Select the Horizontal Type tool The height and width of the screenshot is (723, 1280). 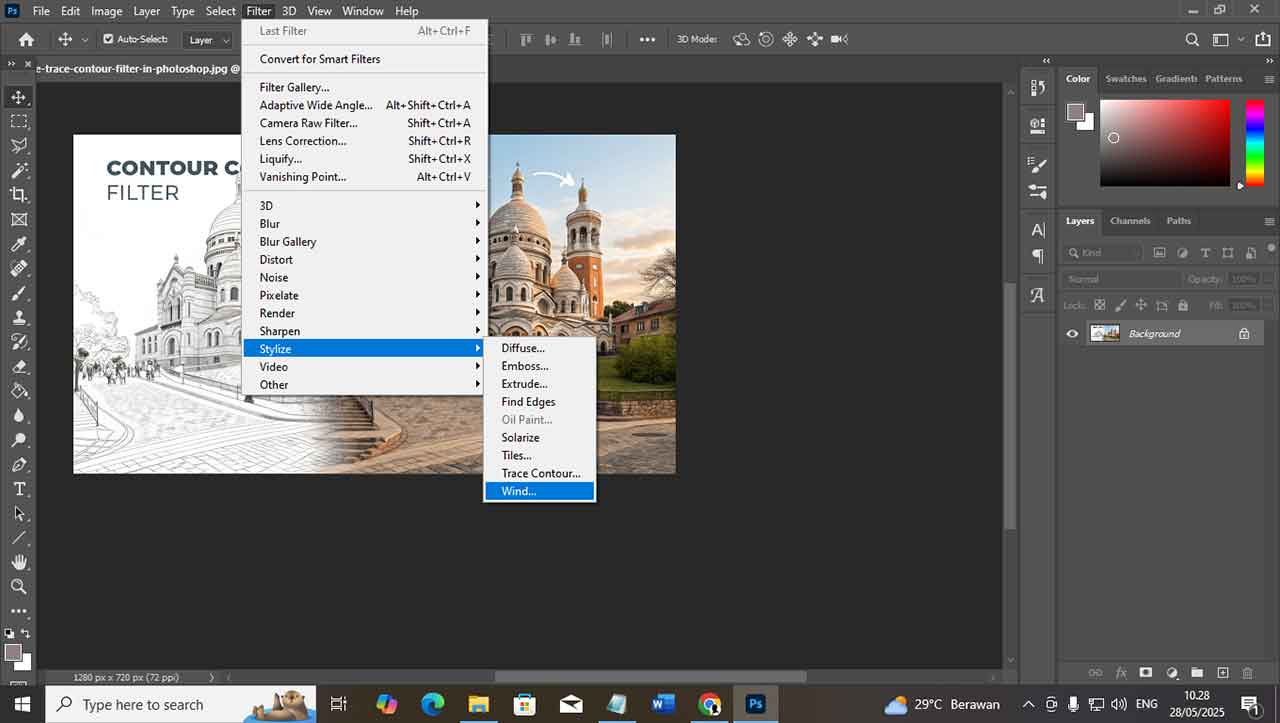pos(19,489)
